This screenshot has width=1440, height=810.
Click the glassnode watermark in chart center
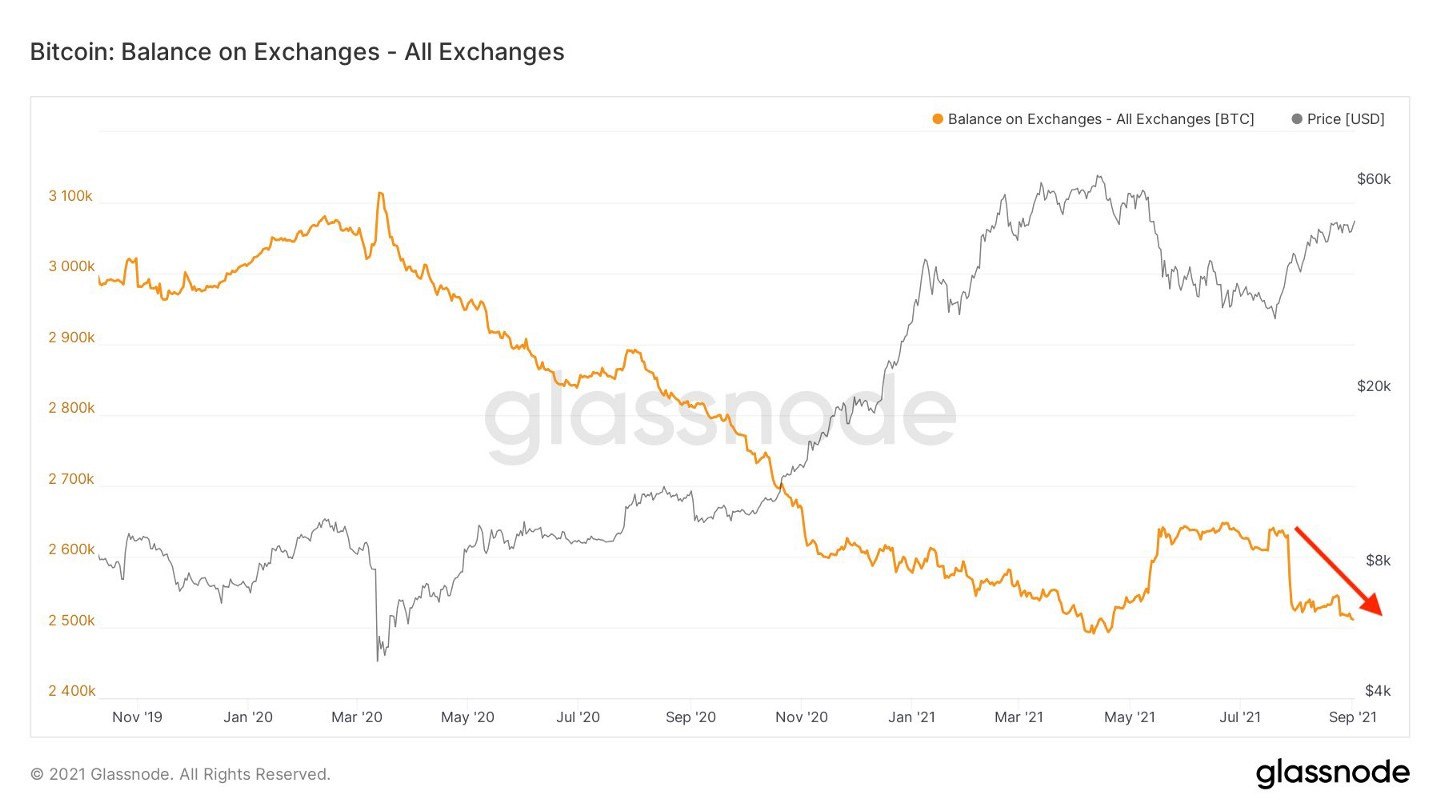click(720, 421)
